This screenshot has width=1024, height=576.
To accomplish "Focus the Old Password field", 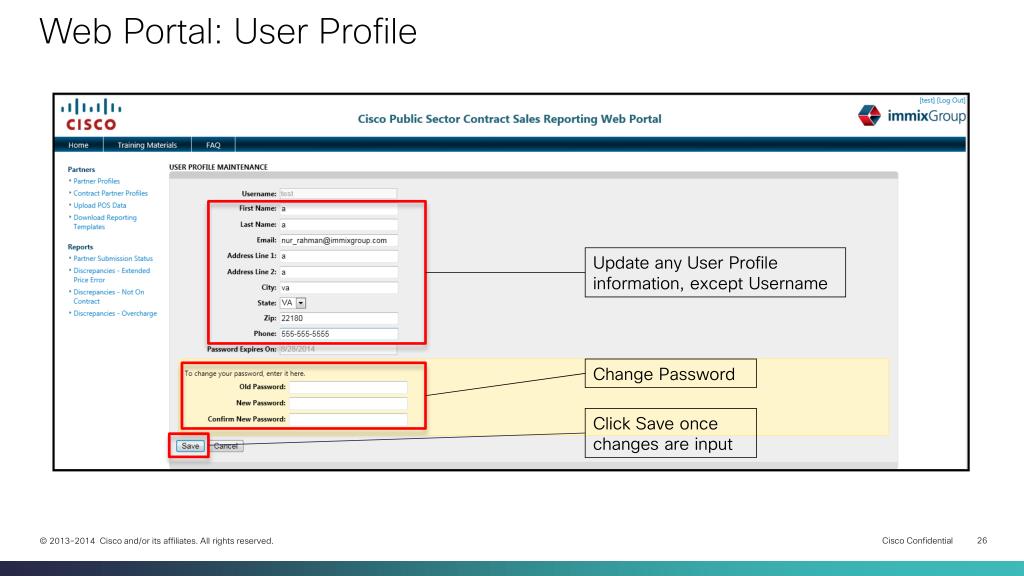I will [x=348, y=387].
